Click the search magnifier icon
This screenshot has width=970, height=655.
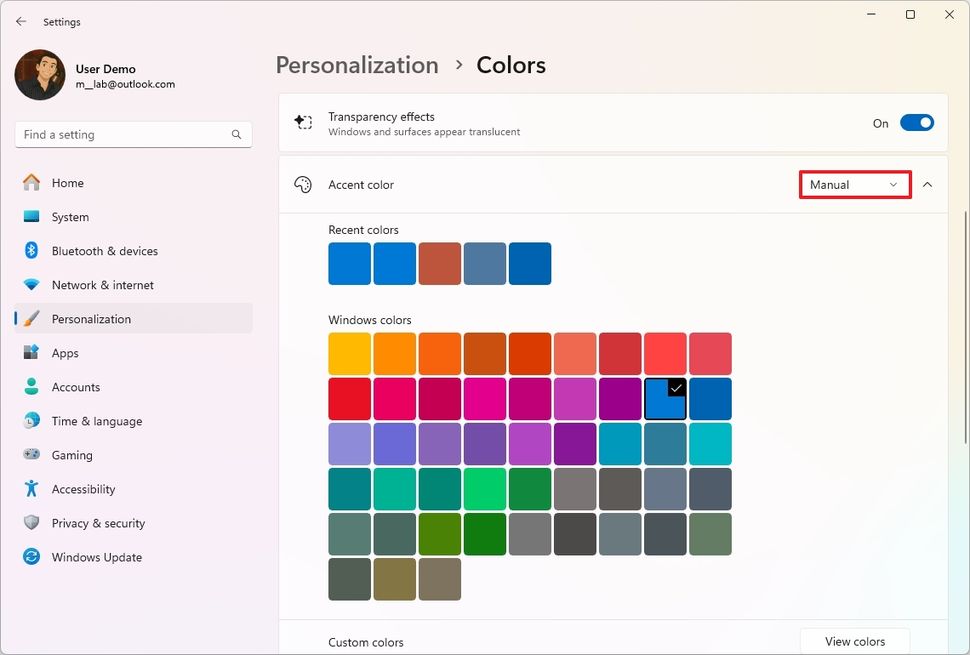(x=237, y=135)
